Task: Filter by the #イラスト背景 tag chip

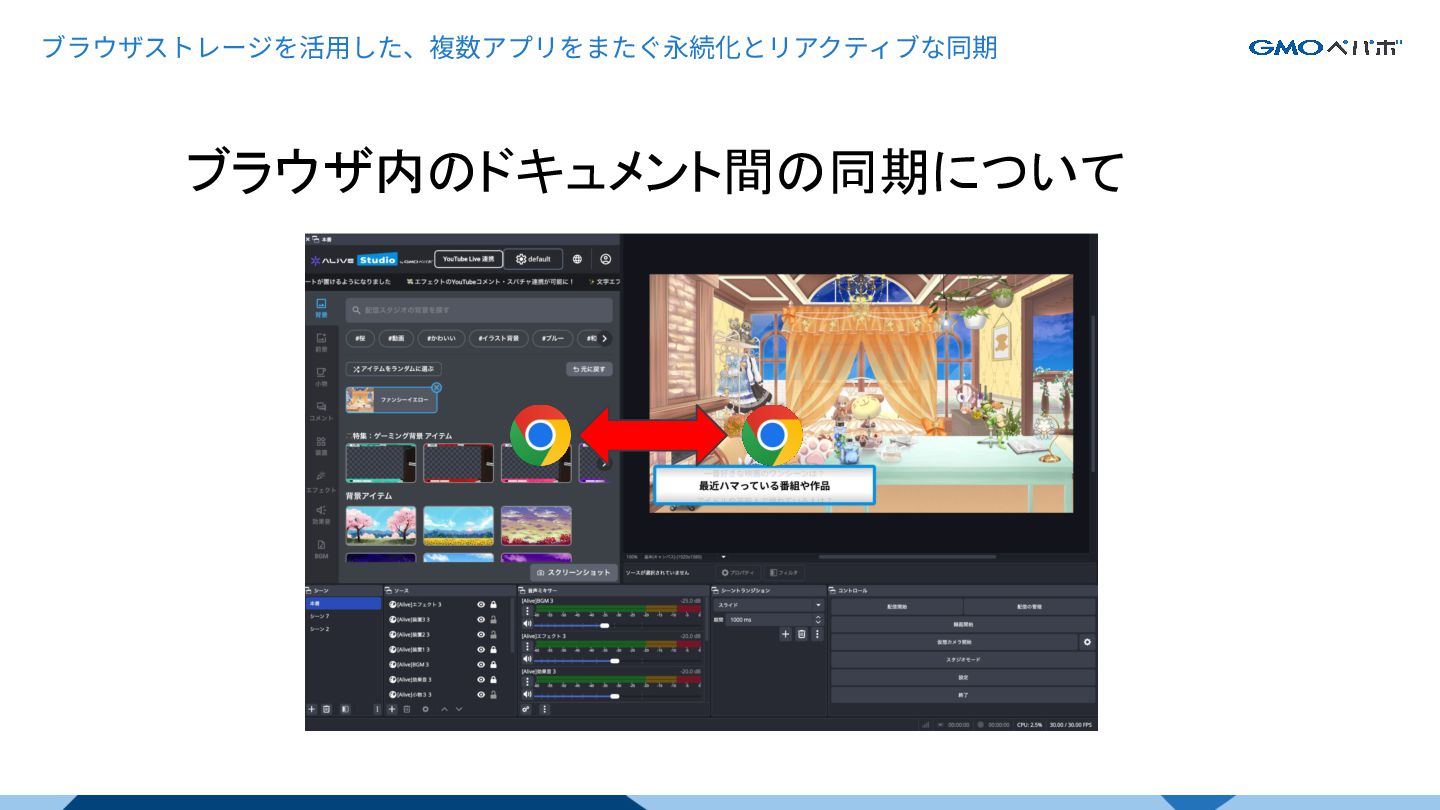Action: click(x=498, y=339)
